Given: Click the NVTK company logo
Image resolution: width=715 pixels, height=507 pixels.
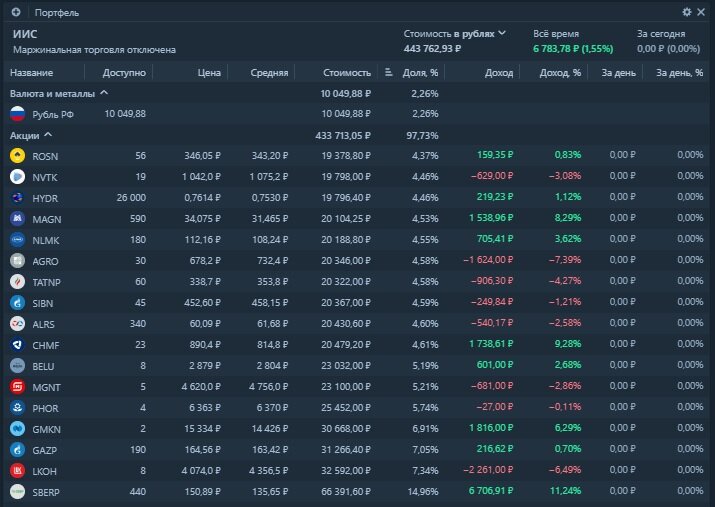Looking at the screenshot, I should [17, 177].
